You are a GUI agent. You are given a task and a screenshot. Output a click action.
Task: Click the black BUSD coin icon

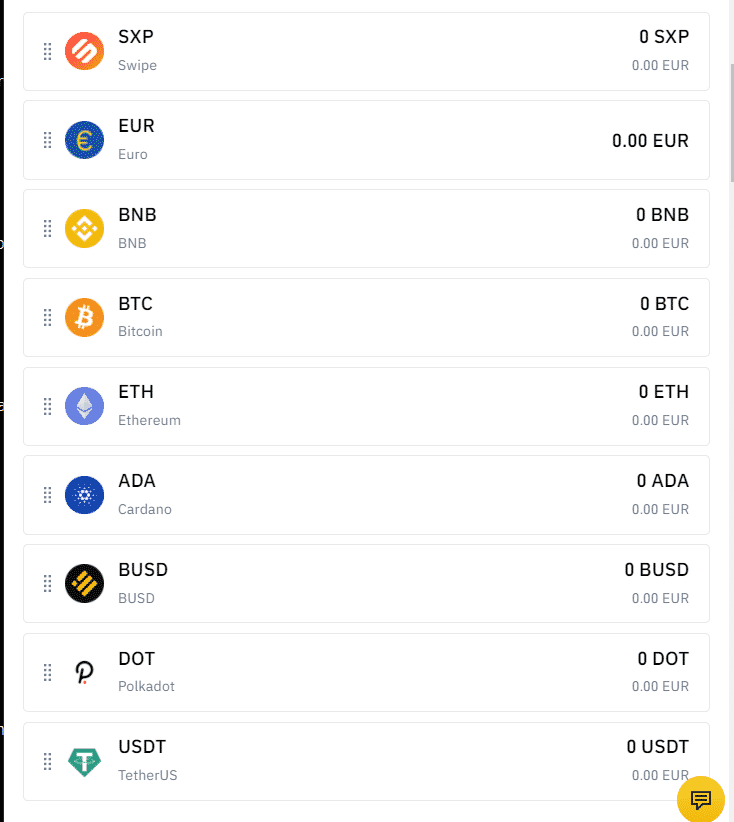(84, 583)
